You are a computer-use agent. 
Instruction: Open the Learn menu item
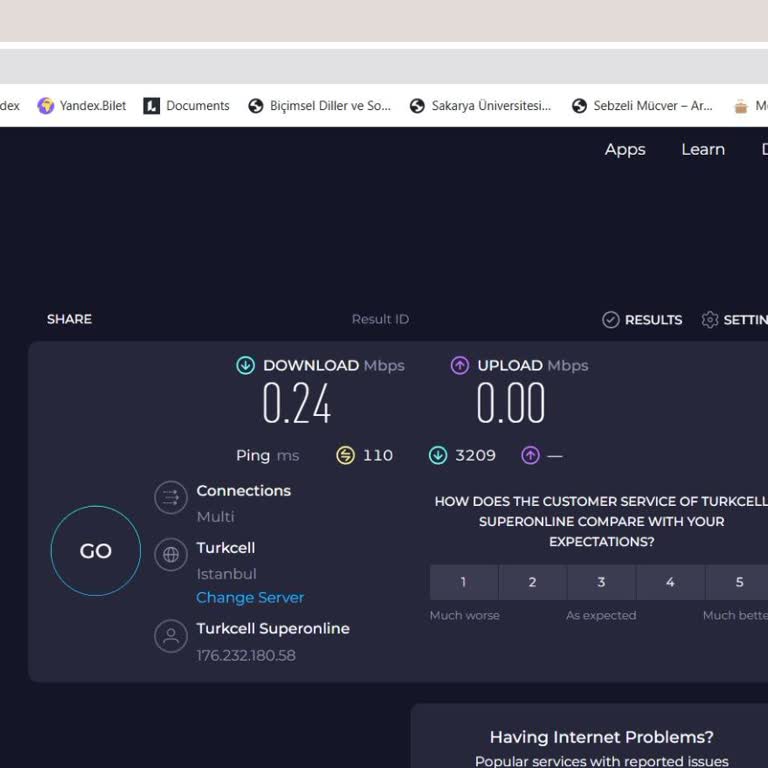pos(703,149)
